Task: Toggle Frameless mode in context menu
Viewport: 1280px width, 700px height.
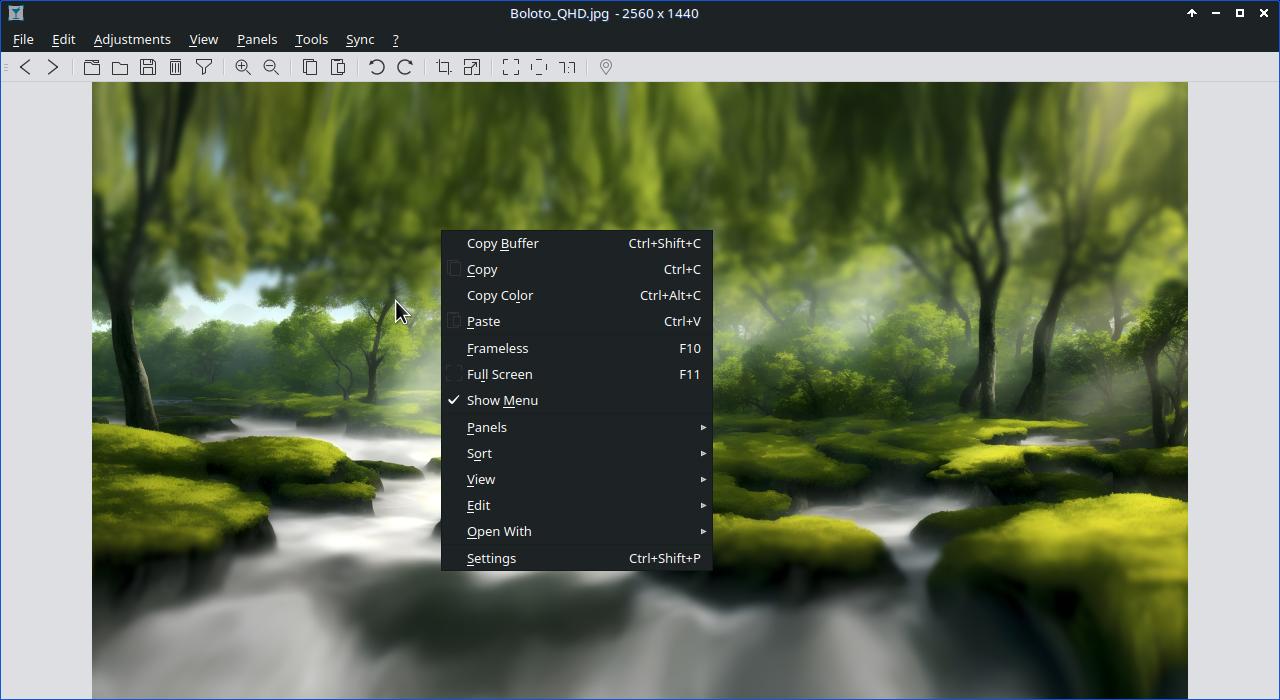Action: 497,348
